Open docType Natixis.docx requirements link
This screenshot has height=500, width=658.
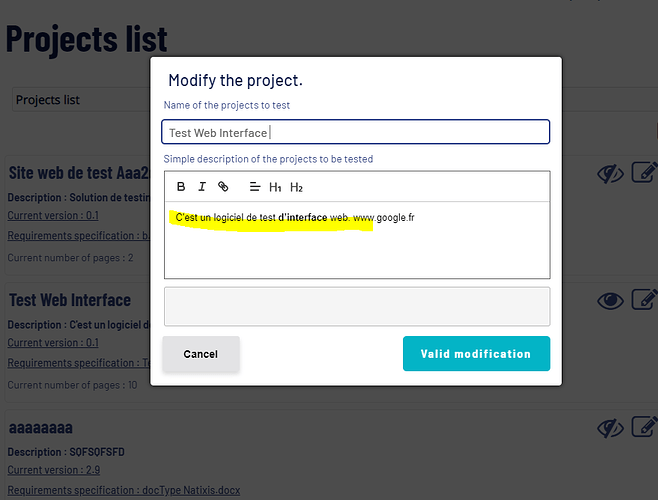click(x=124, y=490)
